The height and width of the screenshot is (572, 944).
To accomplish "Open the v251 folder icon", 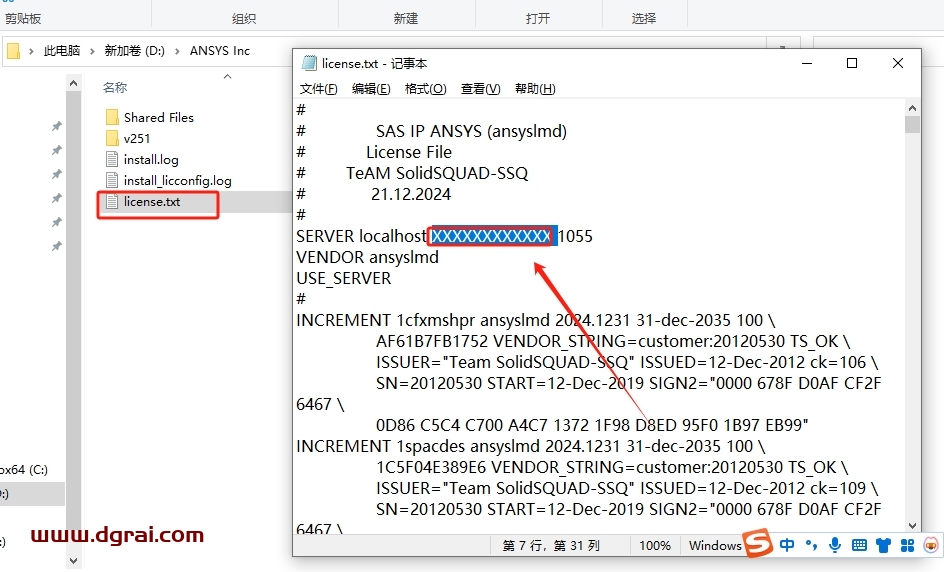I will pyautogui.click(x=112, y=138).
